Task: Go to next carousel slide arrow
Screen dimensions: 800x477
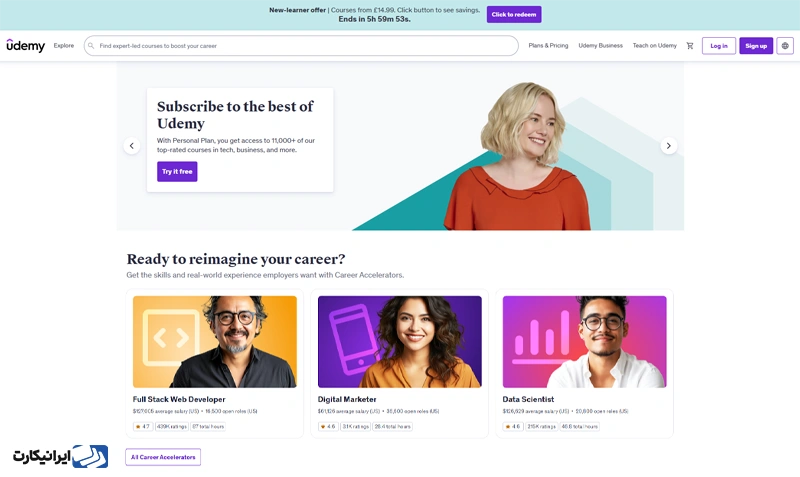Action: tap(668, 146)
